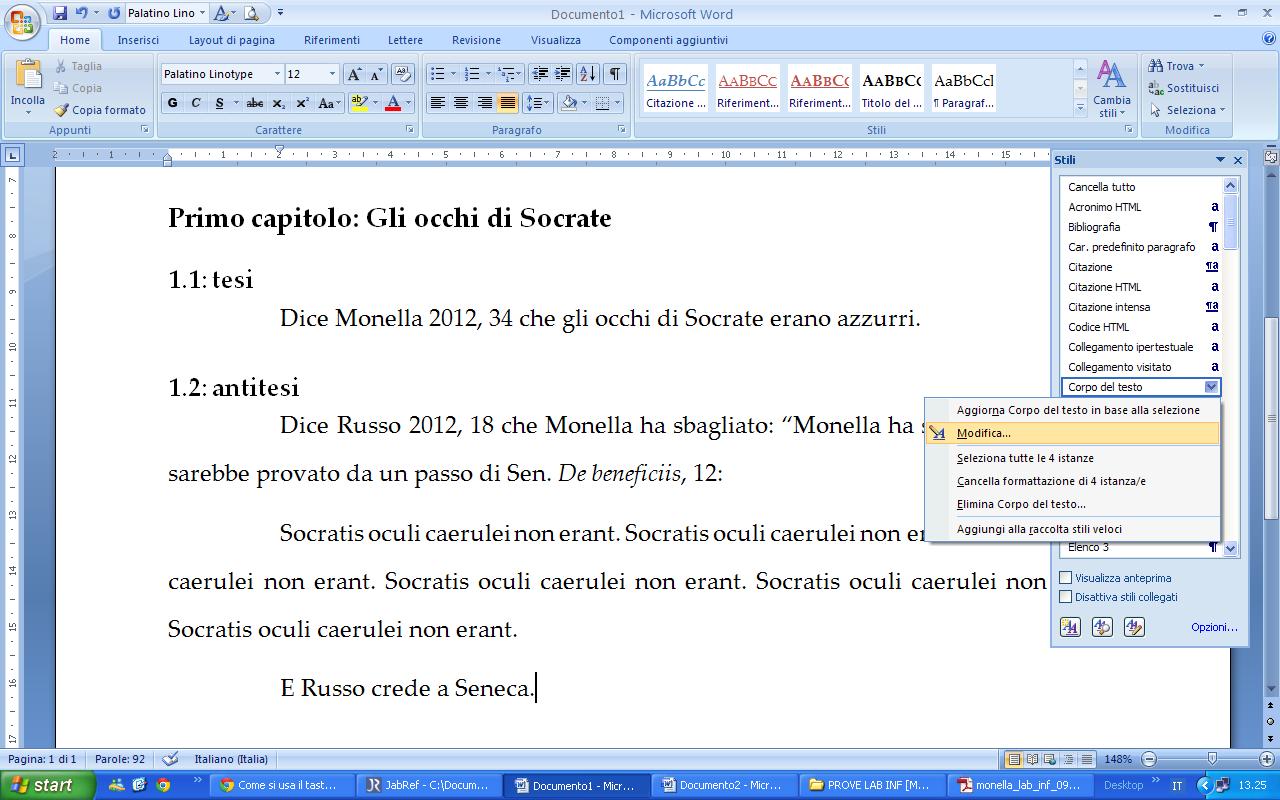
Task: Clear formatting with eraser icon
Action: (x=402, y=74)
